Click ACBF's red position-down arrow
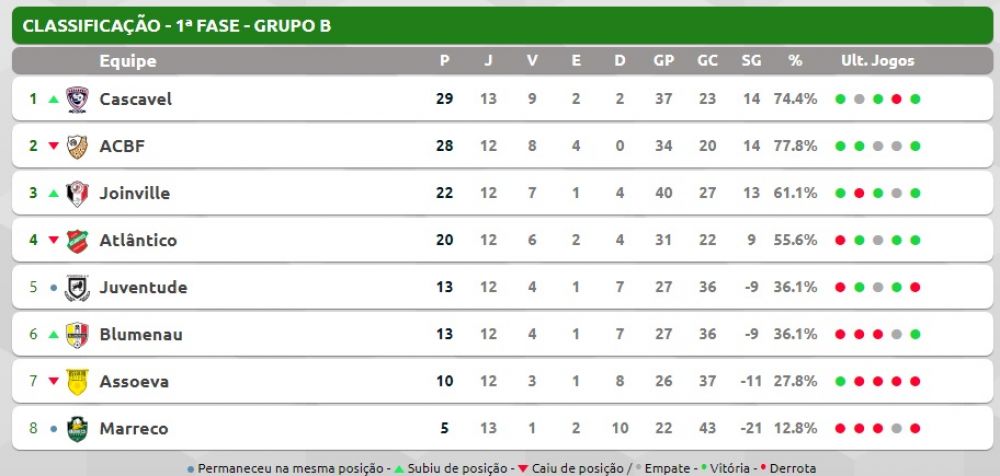 54,146
